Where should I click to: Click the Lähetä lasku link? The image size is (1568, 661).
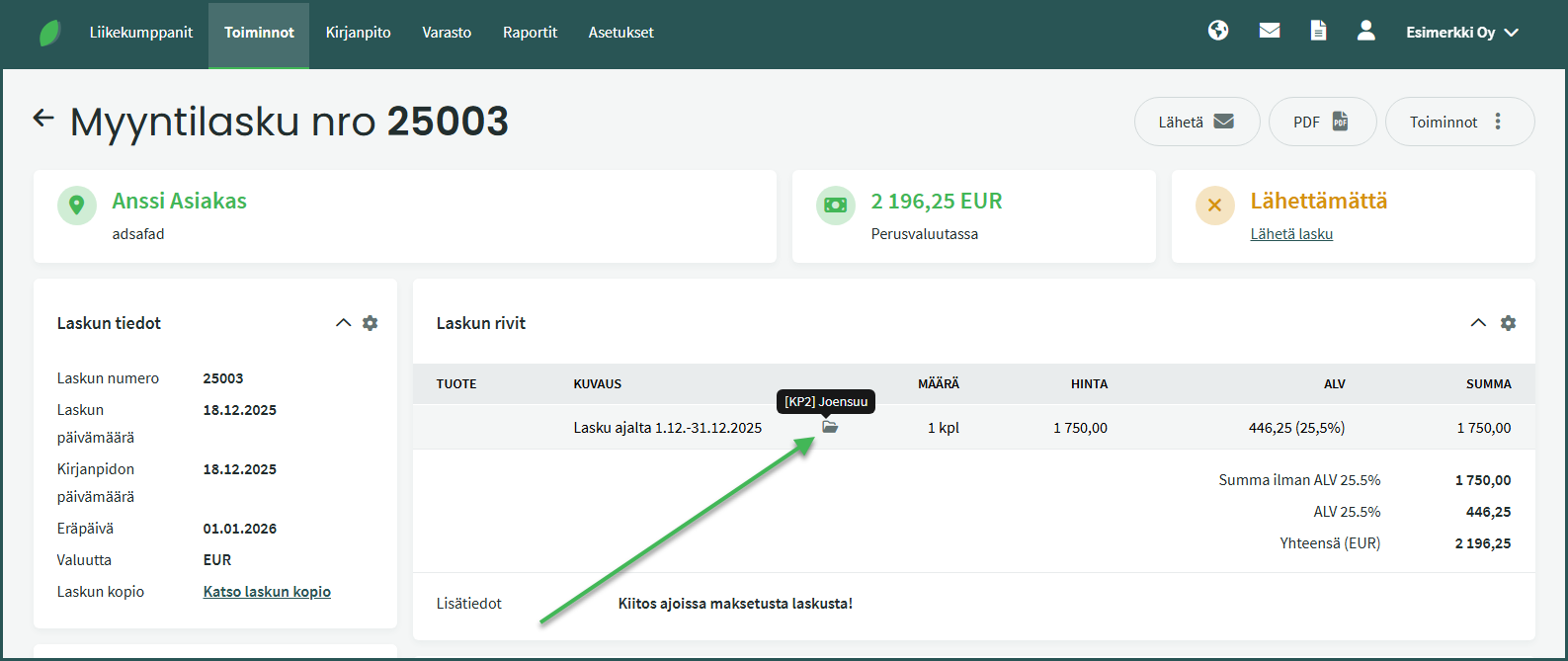click(1291, 234)
